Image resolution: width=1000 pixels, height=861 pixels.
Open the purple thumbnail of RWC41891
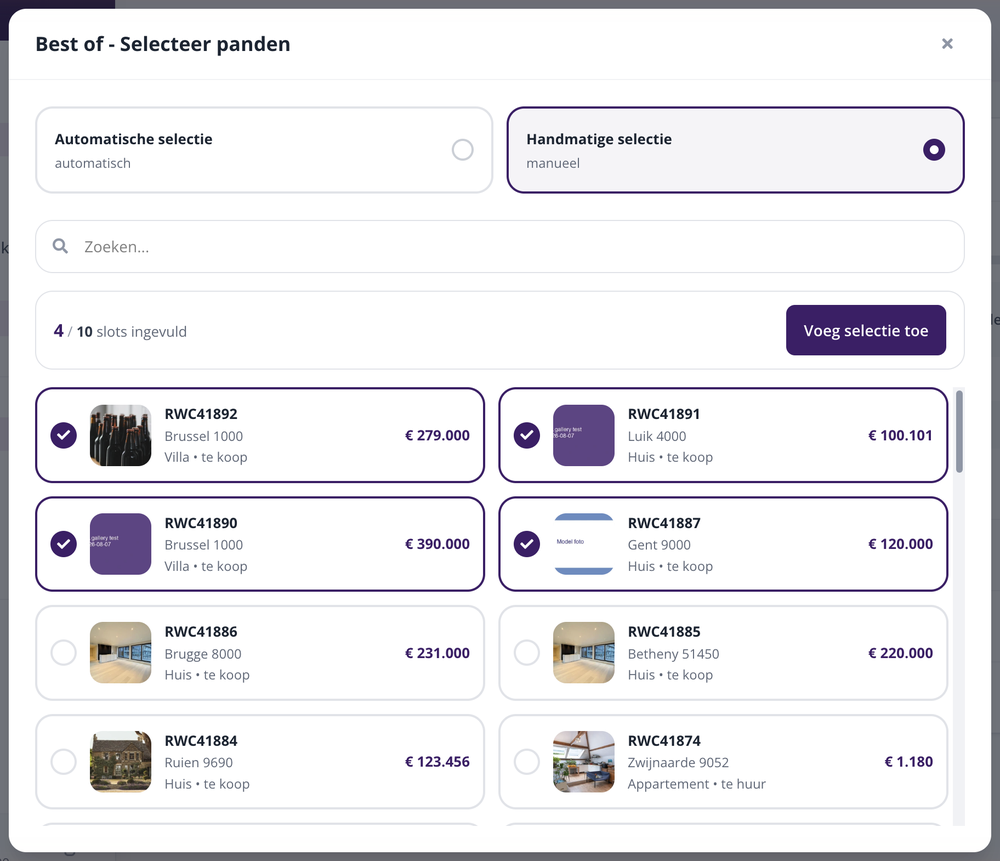pos(584,435)
